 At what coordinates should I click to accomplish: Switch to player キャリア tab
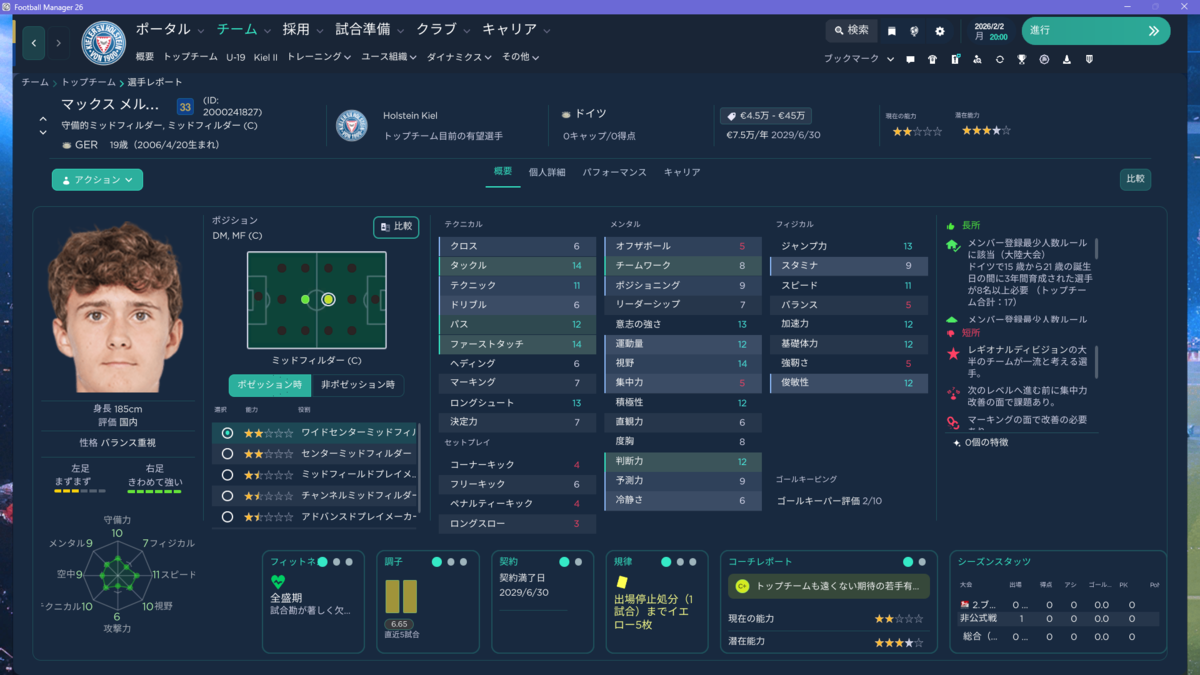(682, 173)
